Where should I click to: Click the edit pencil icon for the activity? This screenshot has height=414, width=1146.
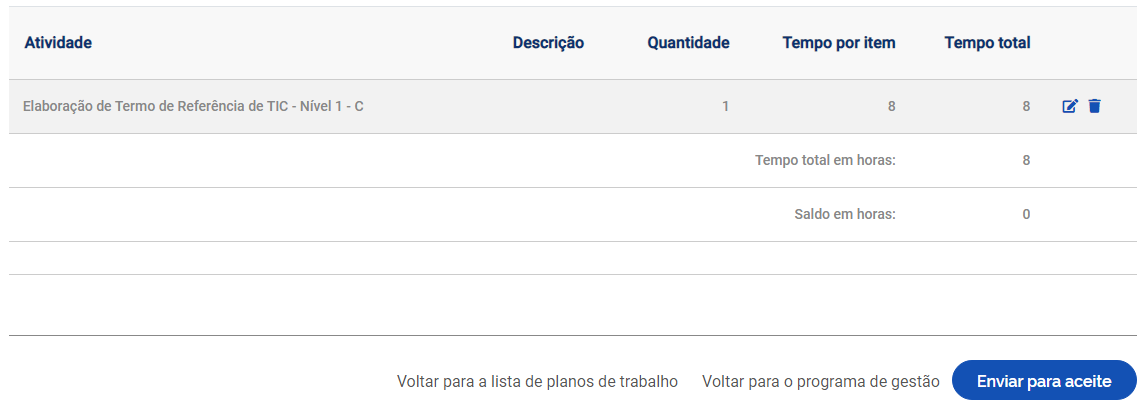pos(1070,106)
